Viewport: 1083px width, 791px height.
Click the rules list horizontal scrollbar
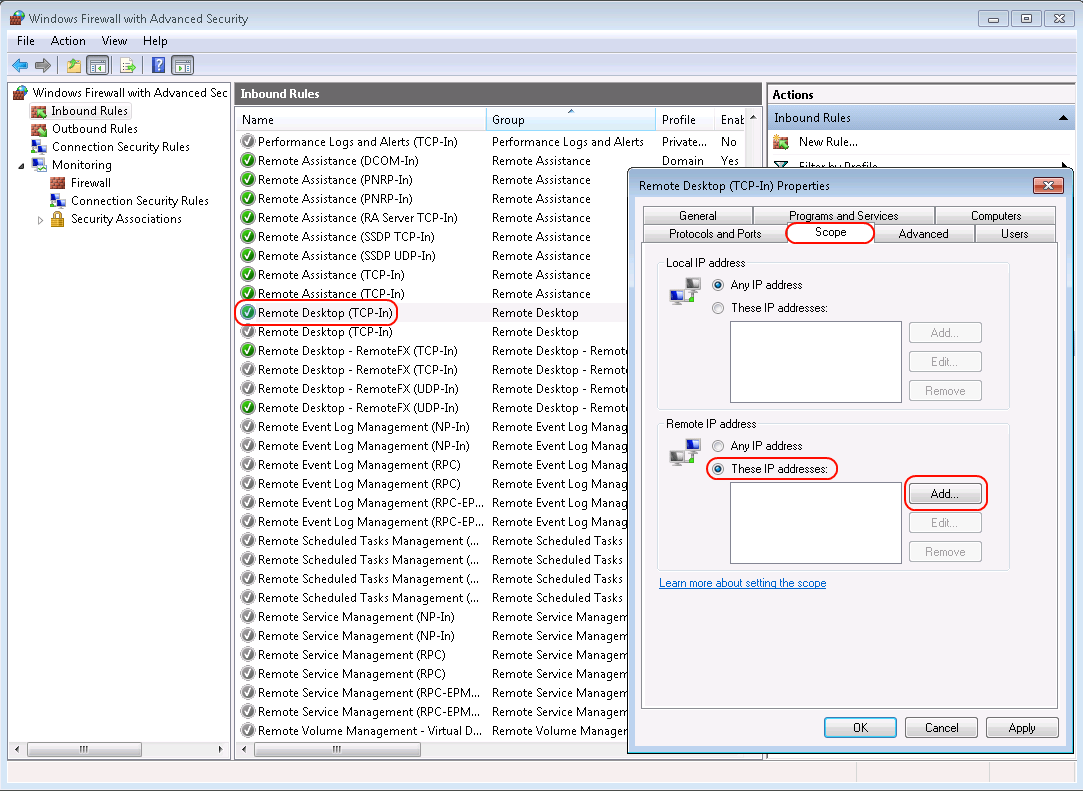click(430, 749)
